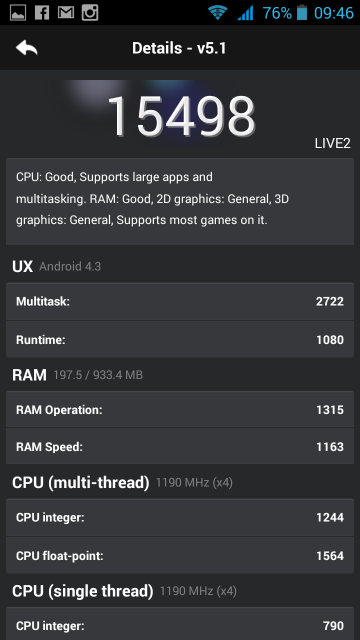Tap the total score 15498

(181, 116)
